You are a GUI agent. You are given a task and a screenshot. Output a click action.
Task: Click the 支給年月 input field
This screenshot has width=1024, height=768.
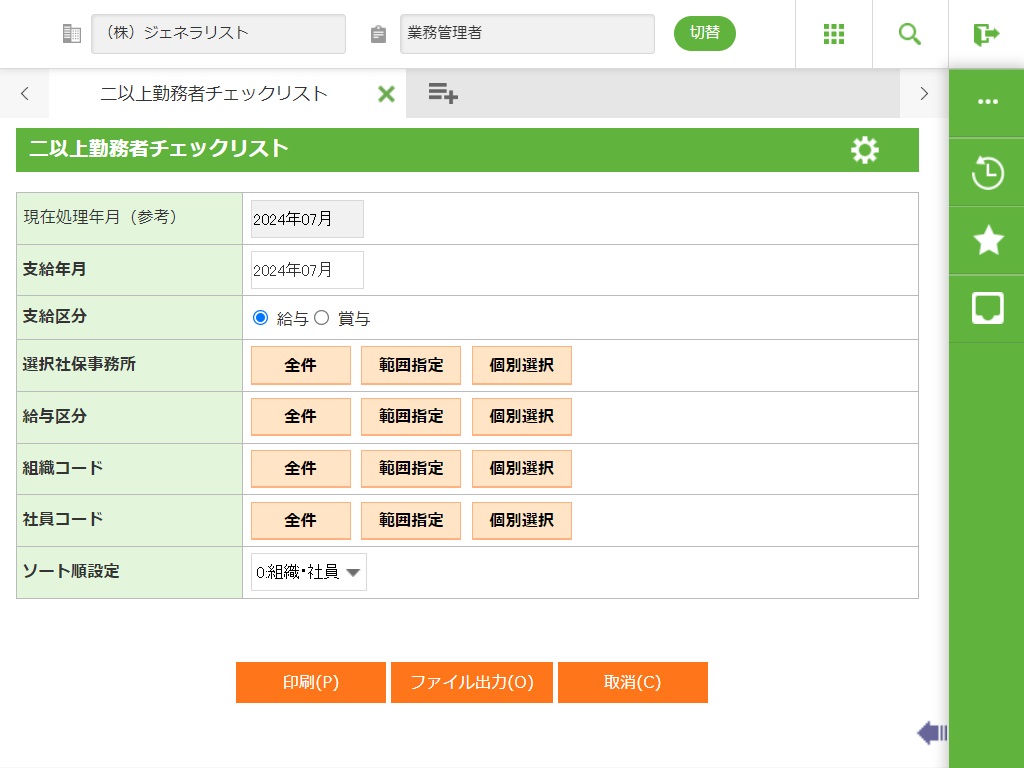(307, 270)
